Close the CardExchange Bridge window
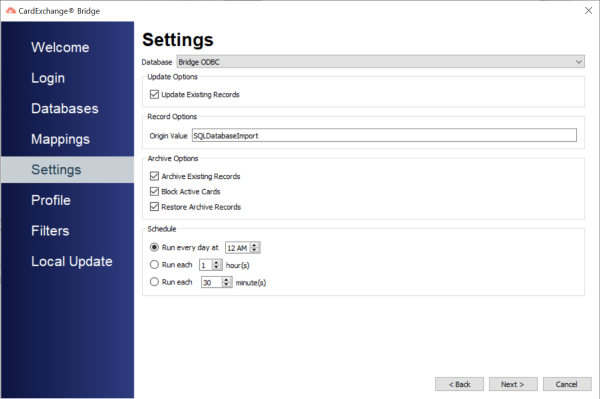This screenshot has height=399, width=600. pyautogui.click(x=589, y=11)
